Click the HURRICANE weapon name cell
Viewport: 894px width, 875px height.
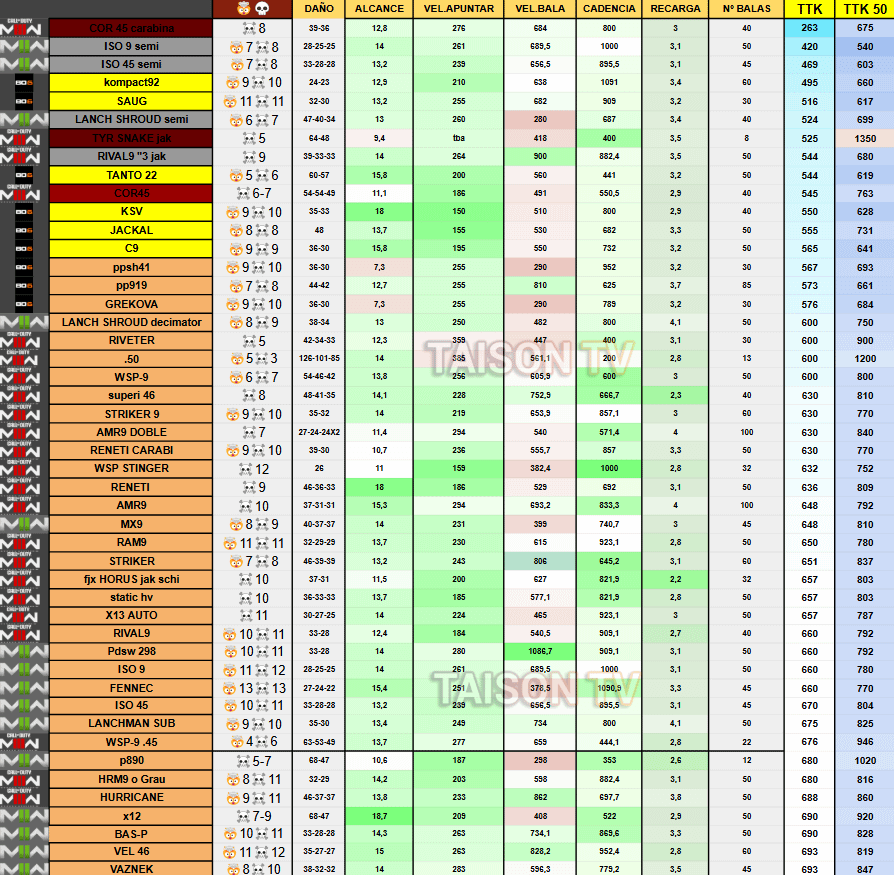pyautogui.click(x=130, y=798)
